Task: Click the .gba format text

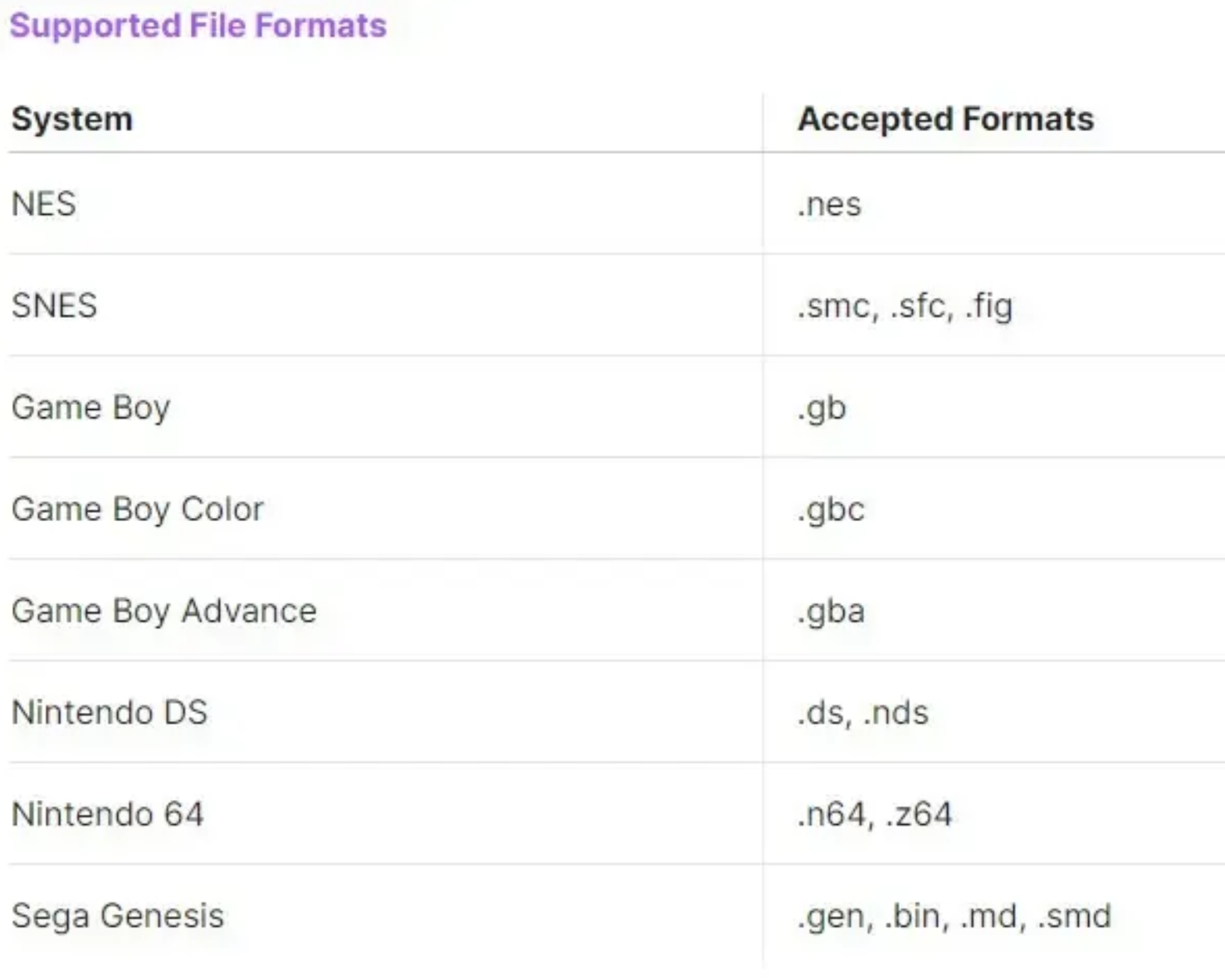Action: (831, 612)
